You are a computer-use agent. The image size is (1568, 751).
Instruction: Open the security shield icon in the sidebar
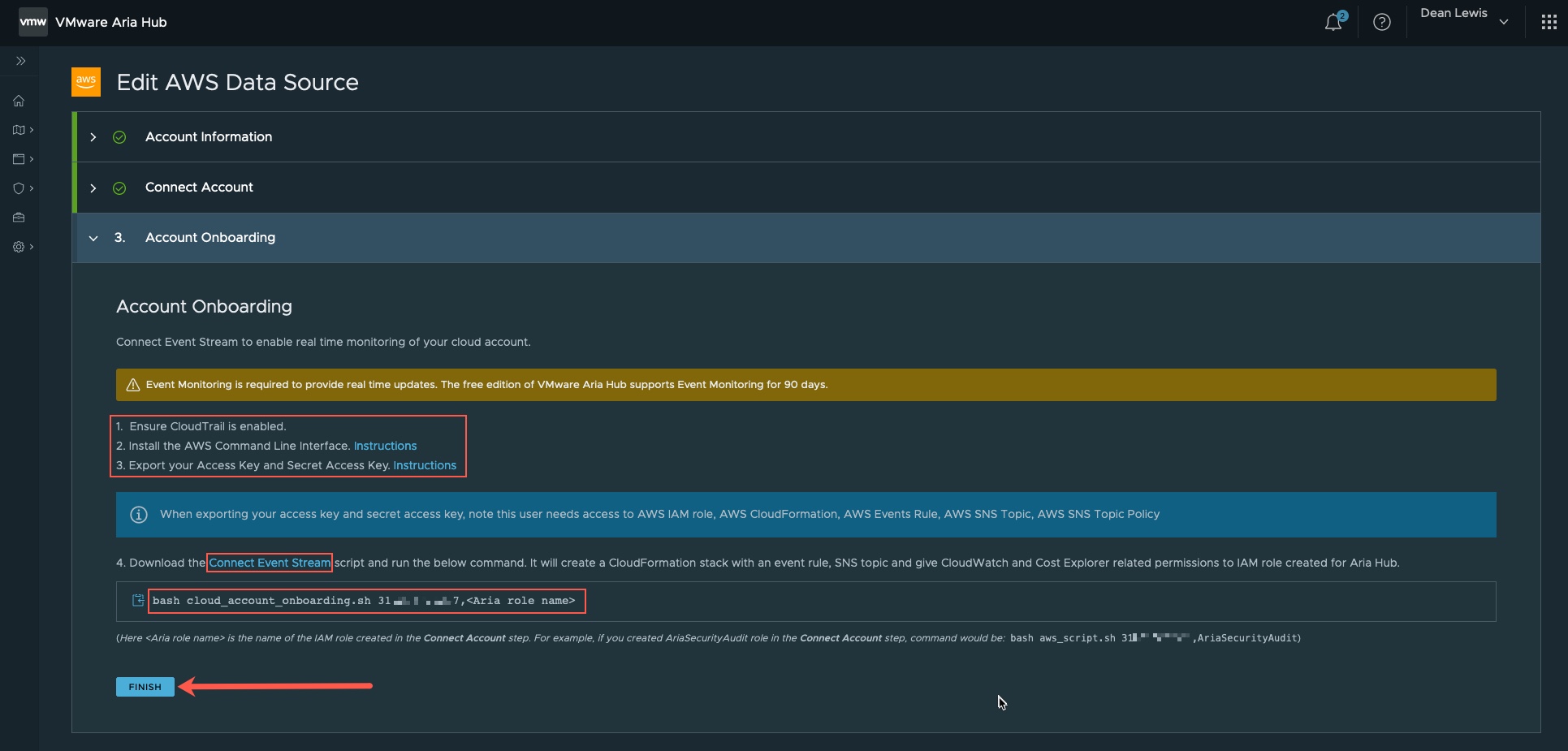point(19,188)
